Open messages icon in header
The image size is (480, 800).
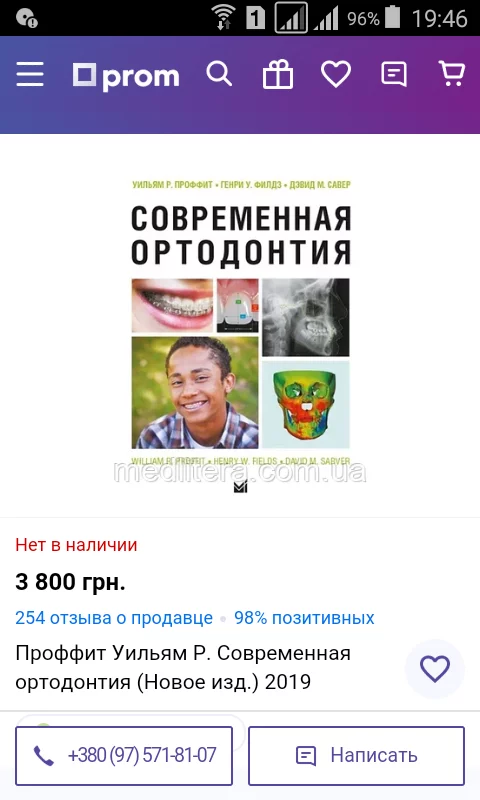click(x=394, y=74)
